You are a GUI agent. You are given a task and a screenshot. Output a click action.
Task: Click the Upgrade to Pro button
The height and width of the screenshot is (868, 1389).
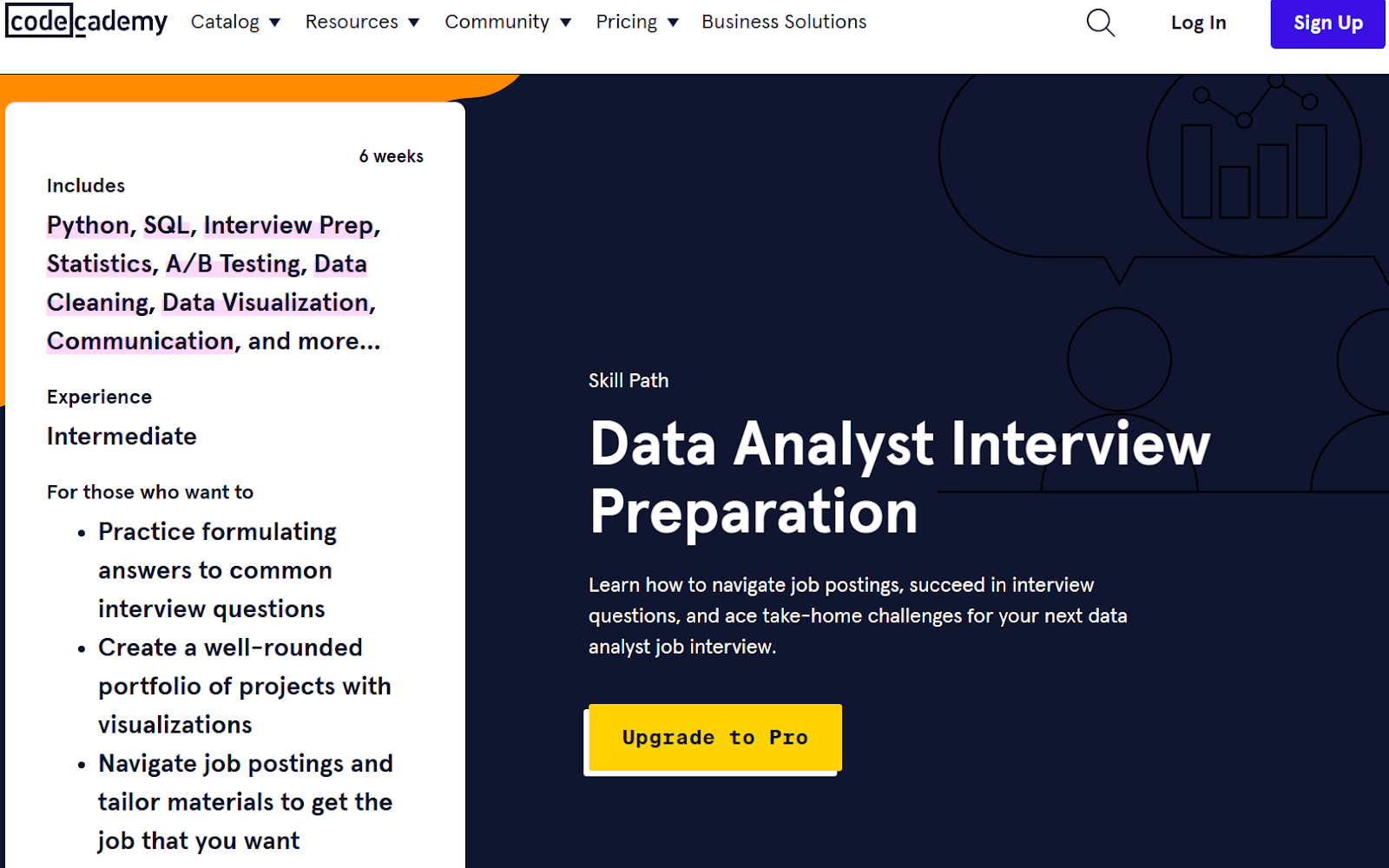pos(715,738)
